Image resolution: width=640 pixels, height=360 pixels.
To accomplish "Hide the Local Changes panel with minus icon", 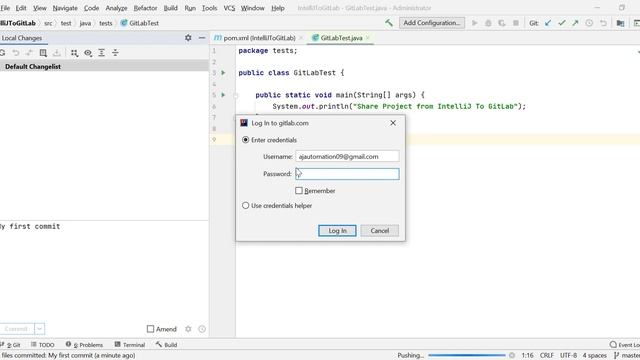I will point(202,38).
